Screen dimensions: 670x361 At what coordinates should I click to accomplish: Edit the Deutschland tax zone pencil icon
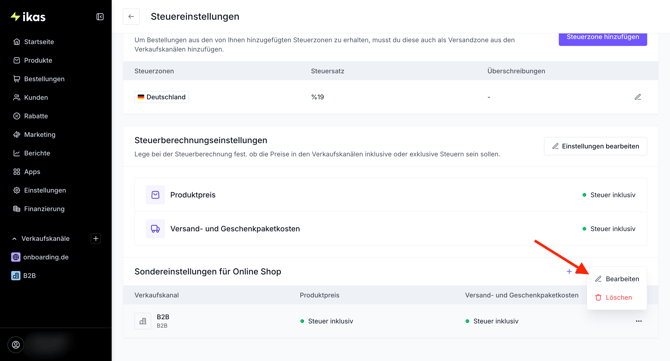pyautogui.click(x=638, y=97)
